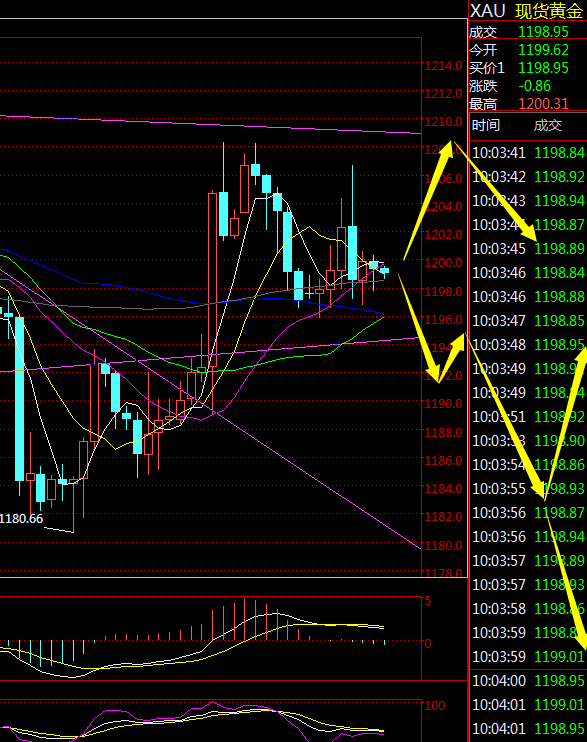Select the 10:03:57 1198.89 tick row
587x742 pixels.
(528, 561)
